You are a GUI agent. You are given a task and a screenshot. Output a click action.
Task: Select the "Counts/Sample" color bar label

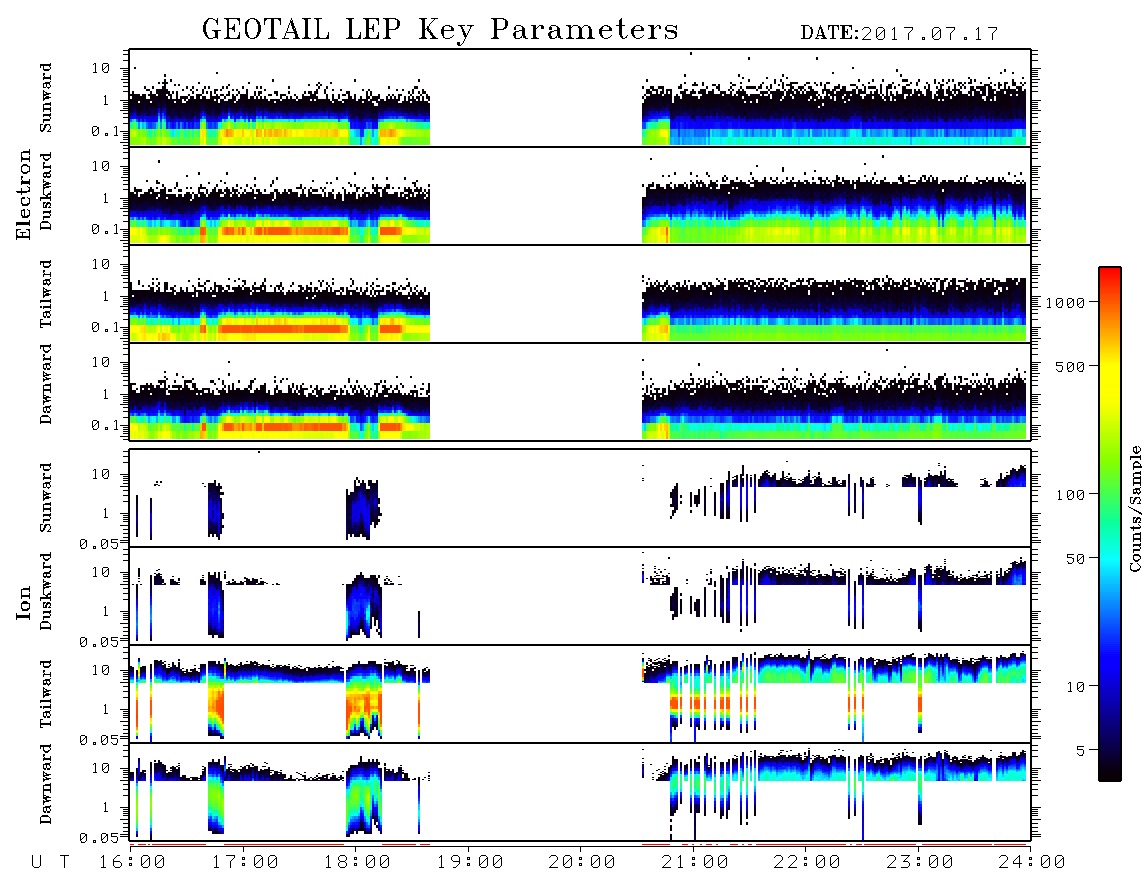[1134, 508]
